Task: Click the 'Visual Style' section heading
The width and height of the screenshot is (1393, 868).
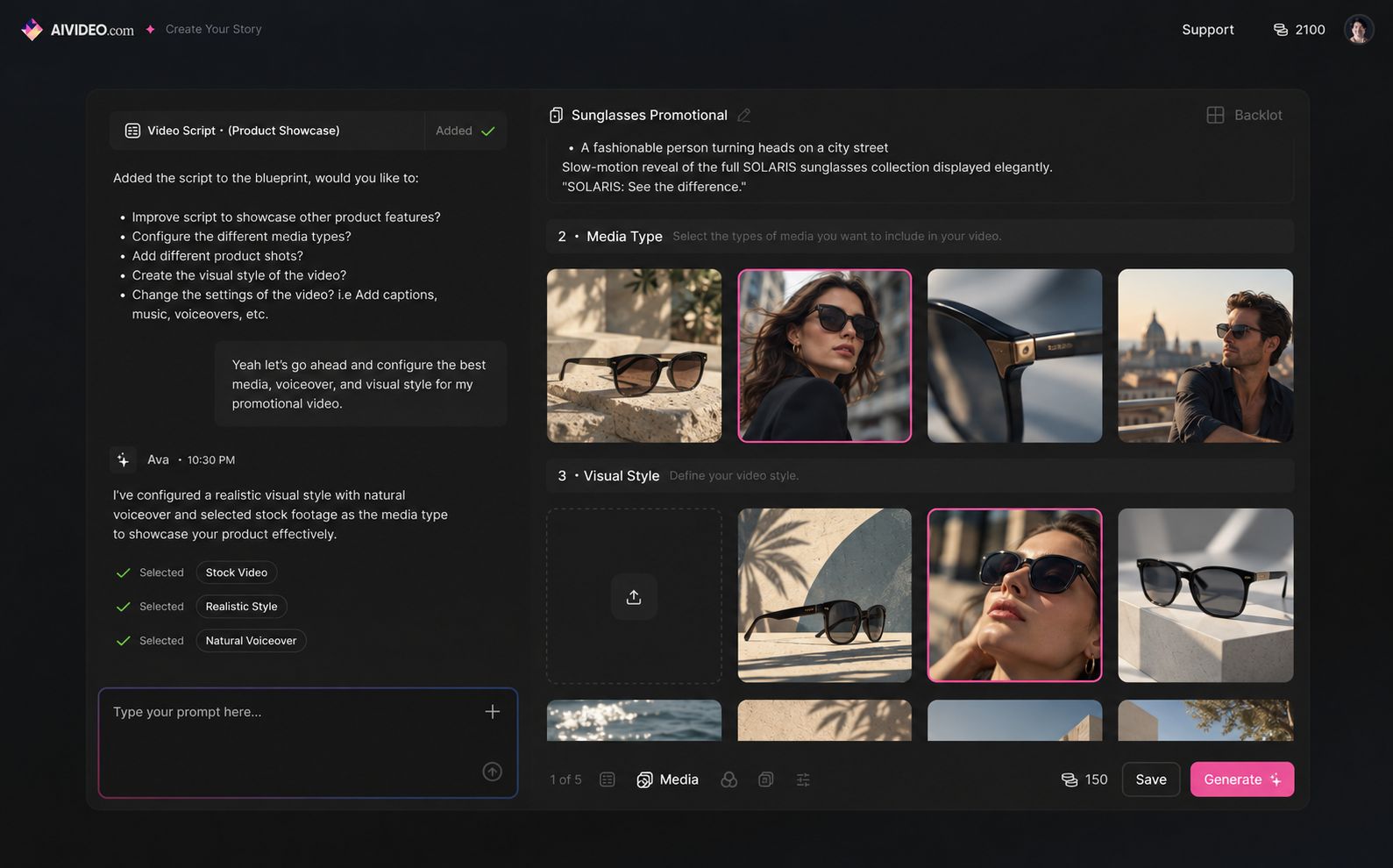Action: click(x=622, y=476)
